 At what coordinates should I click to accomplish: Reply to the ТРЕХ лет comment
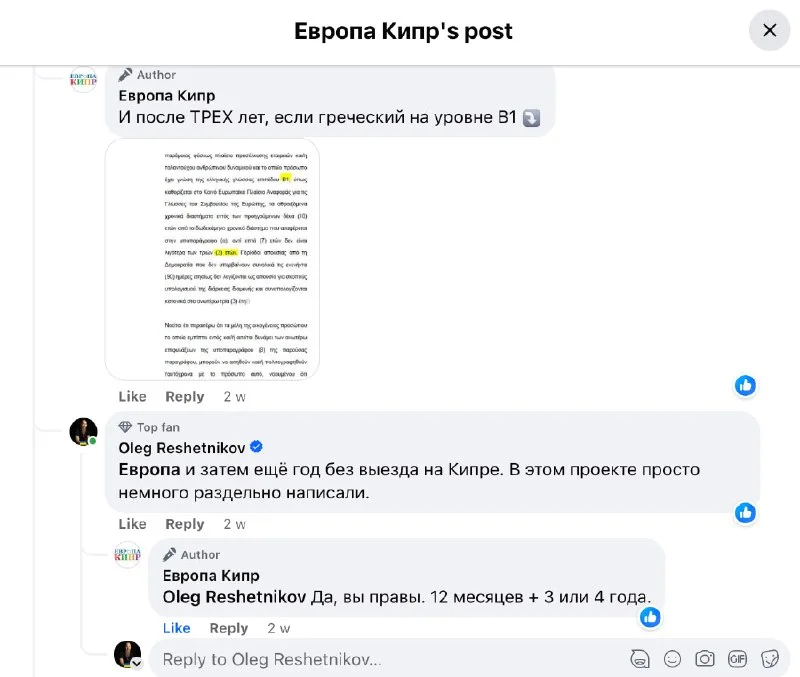(x=185, y=396)
